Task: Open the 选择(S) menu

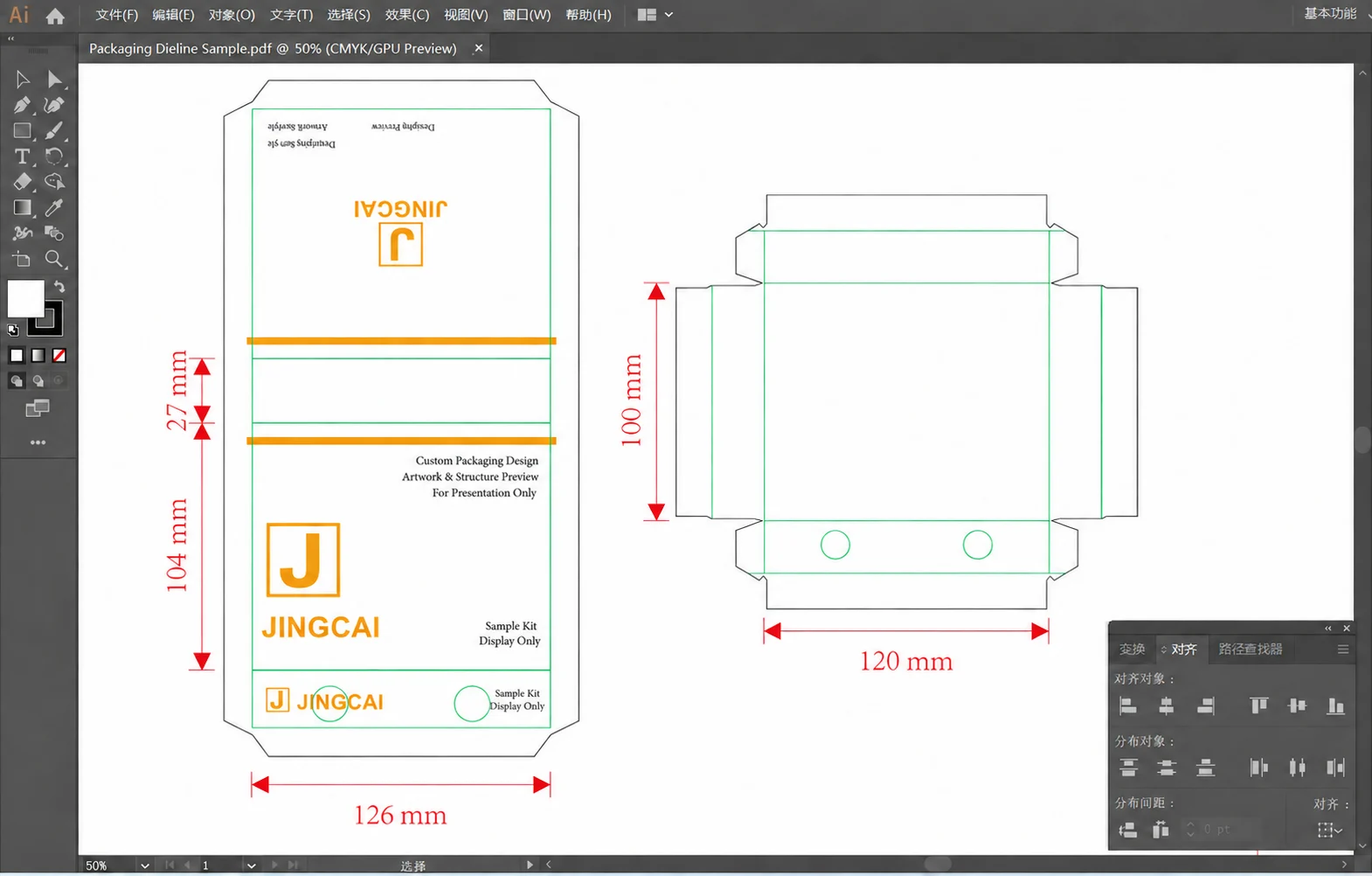Action: coord(349,15)
